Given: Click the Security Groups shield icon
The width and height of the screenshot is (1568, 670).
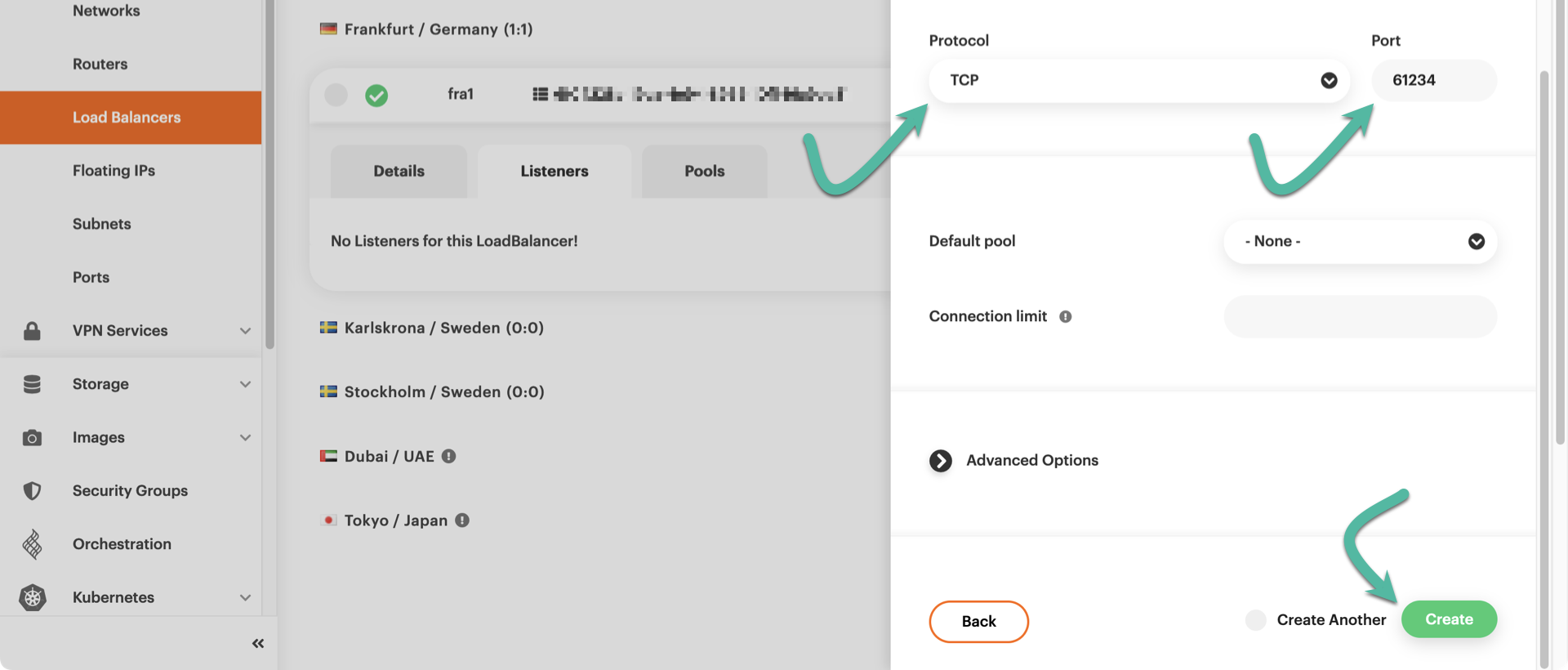Looking at the screenshot, I should [32, 491].
